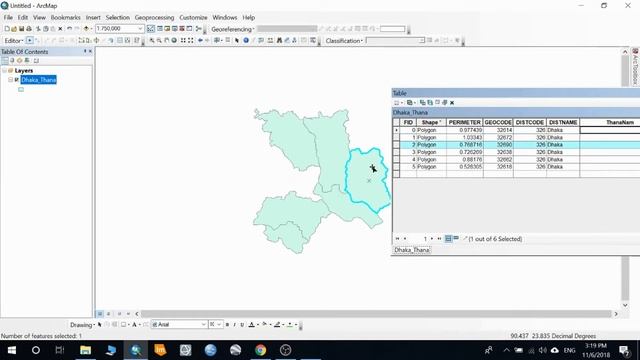640x360 pixels.
Task: Click the Zoom In tool
Action: click(x=152, y=40)
